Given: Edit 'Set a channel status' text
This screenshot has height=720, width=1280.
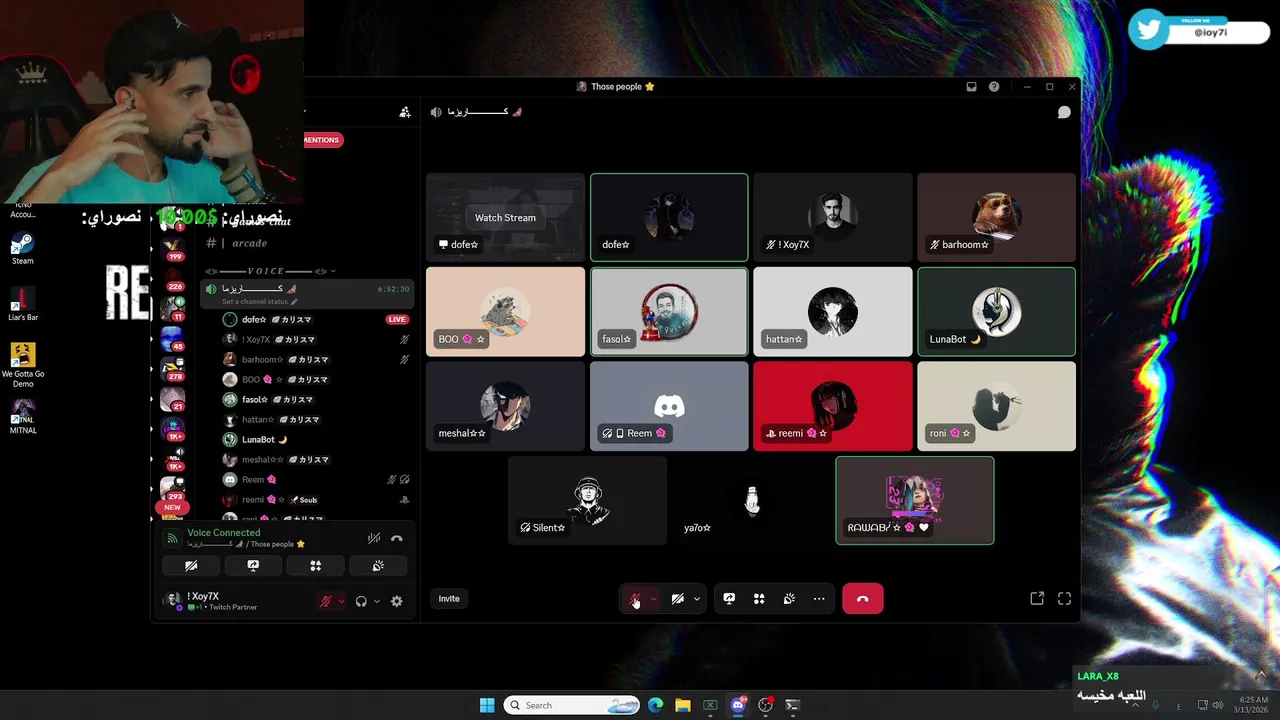Looking at the screenshot, I should pos(259,301).
